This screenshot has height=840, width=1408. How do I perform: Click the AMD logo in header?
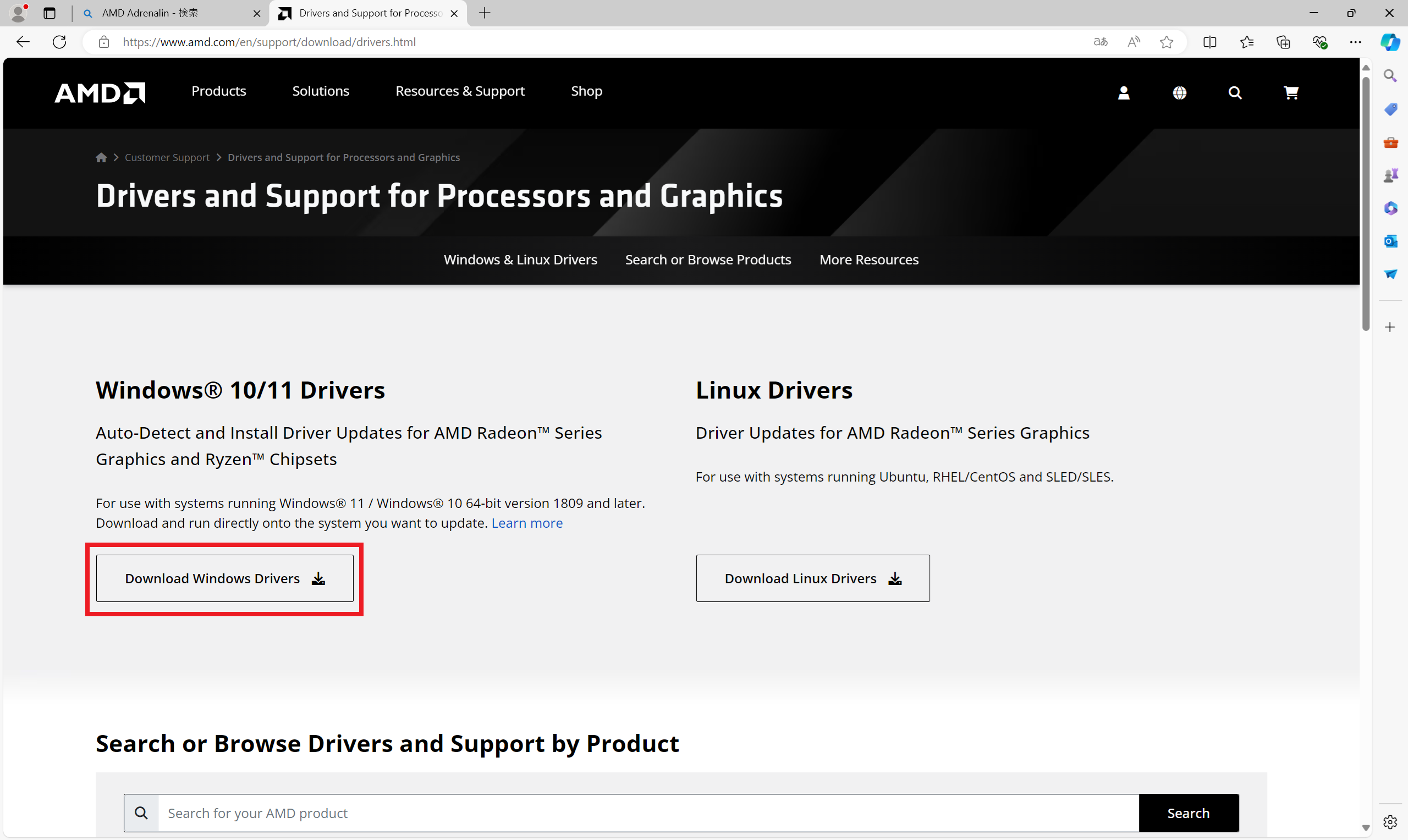[x=100, y=93]
